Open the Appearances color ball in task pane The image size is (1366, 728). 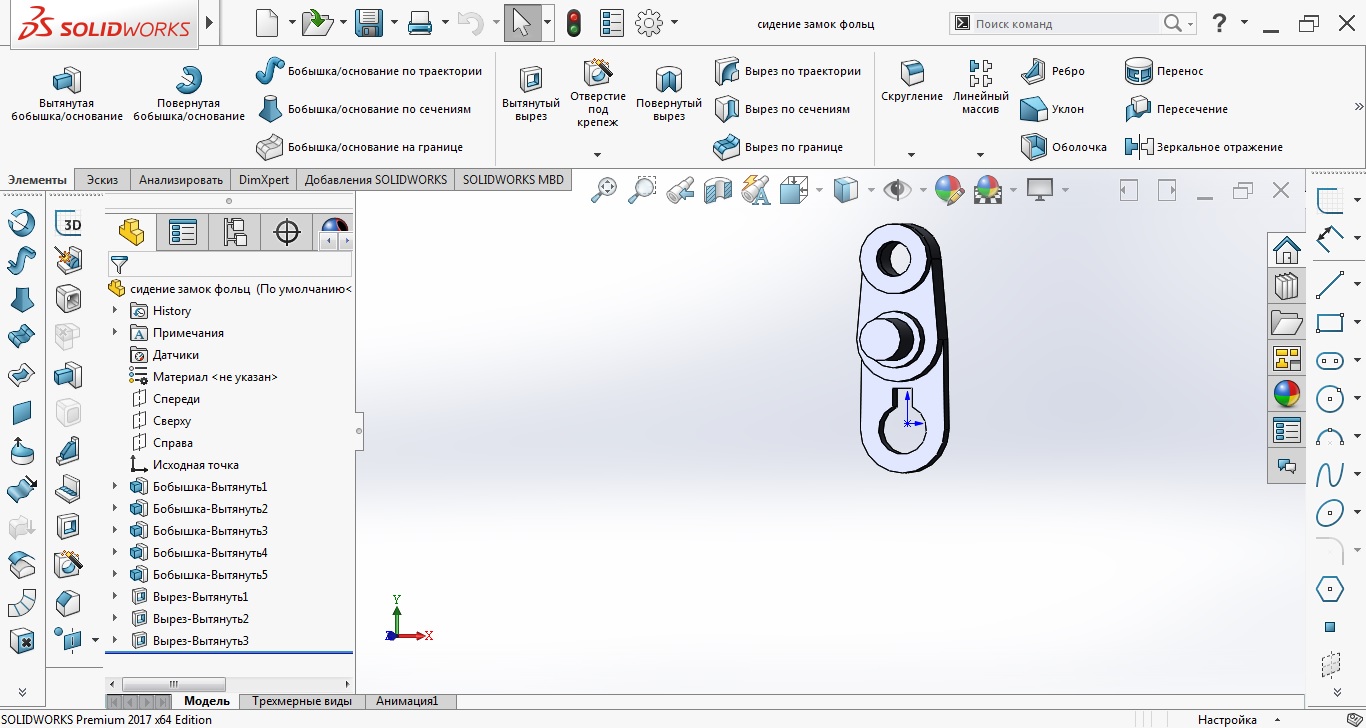pos(1286,394)
